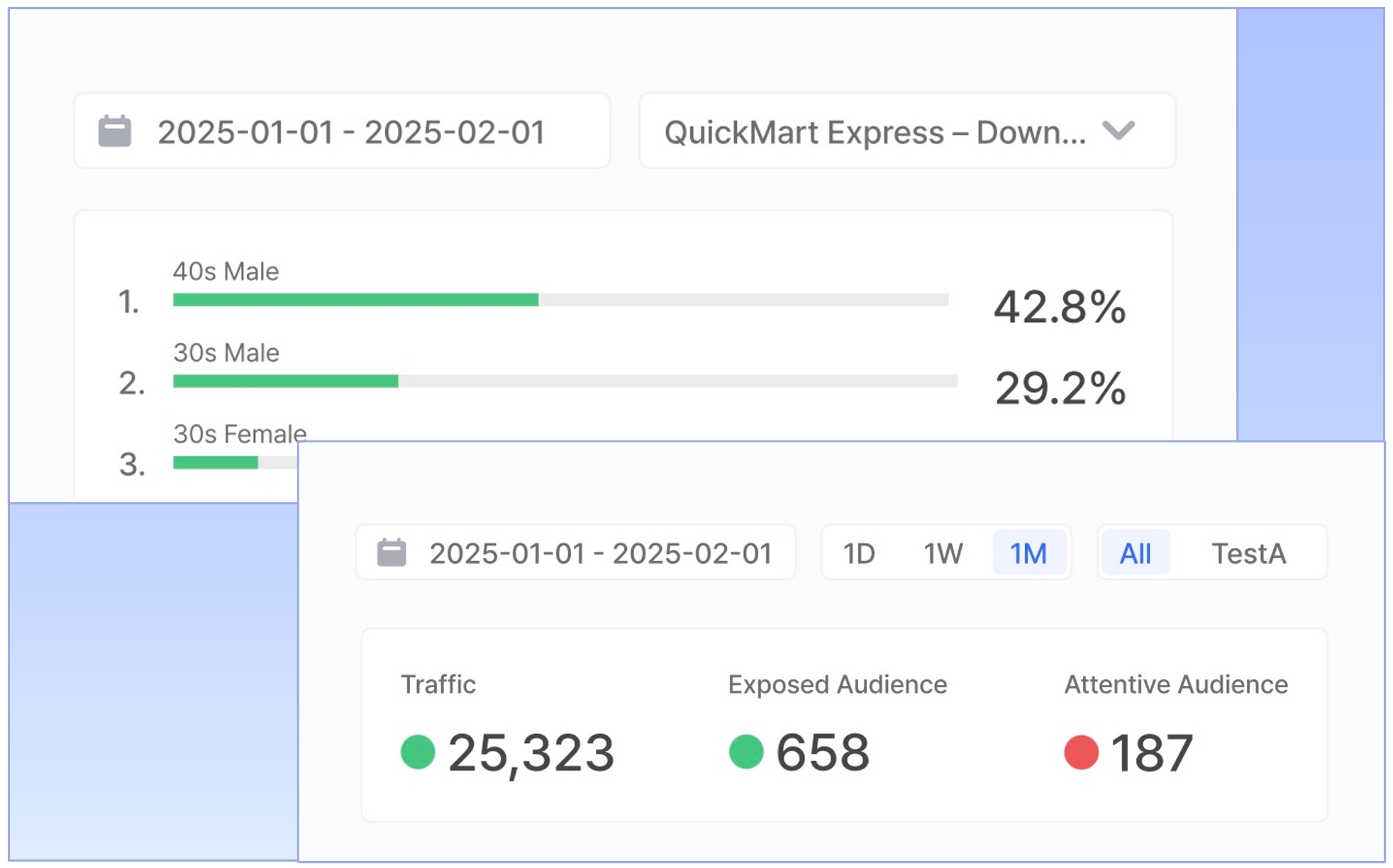Click the 30s Female label
This screenshot has height=868, width=1393.
click(x=240, y=433)
